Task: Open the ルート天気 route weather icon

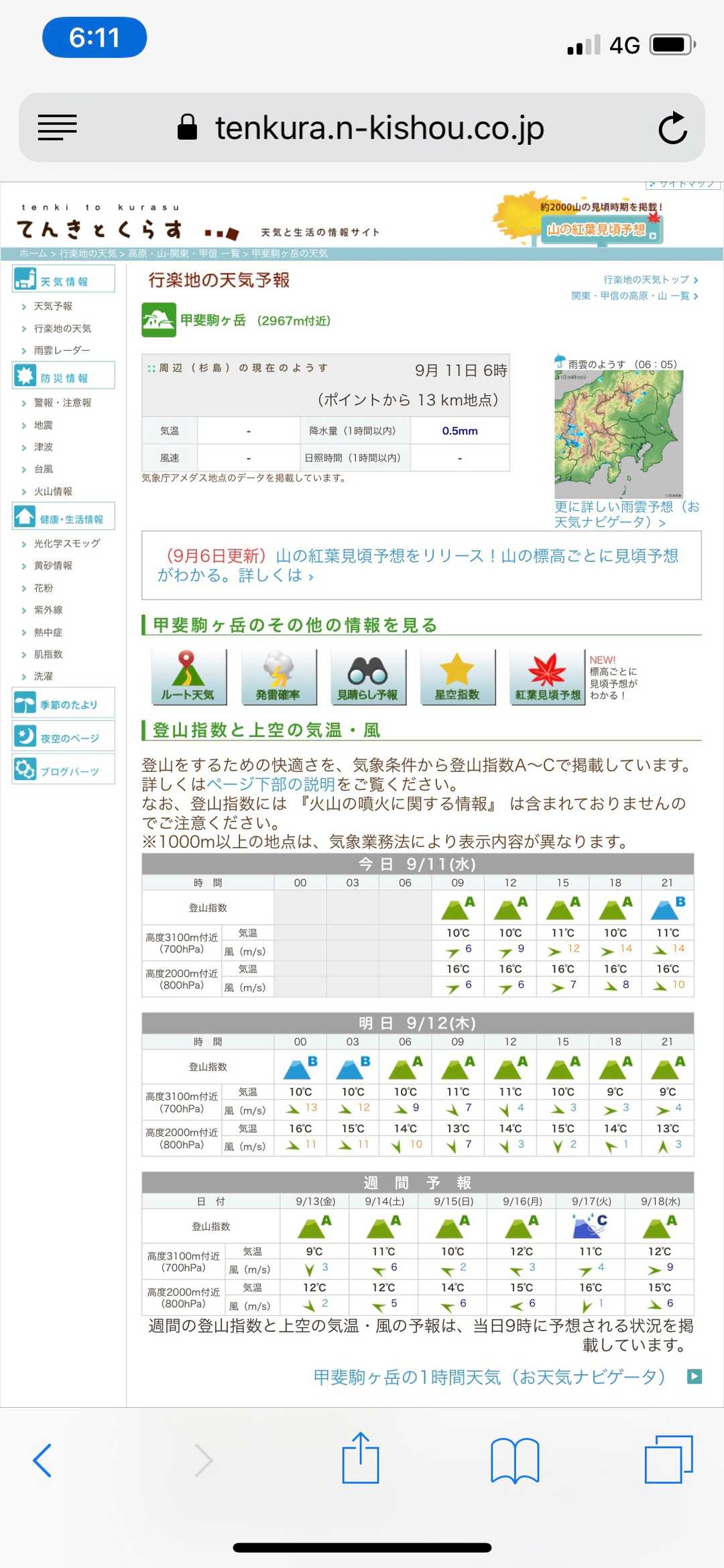Action: (188, 677)
